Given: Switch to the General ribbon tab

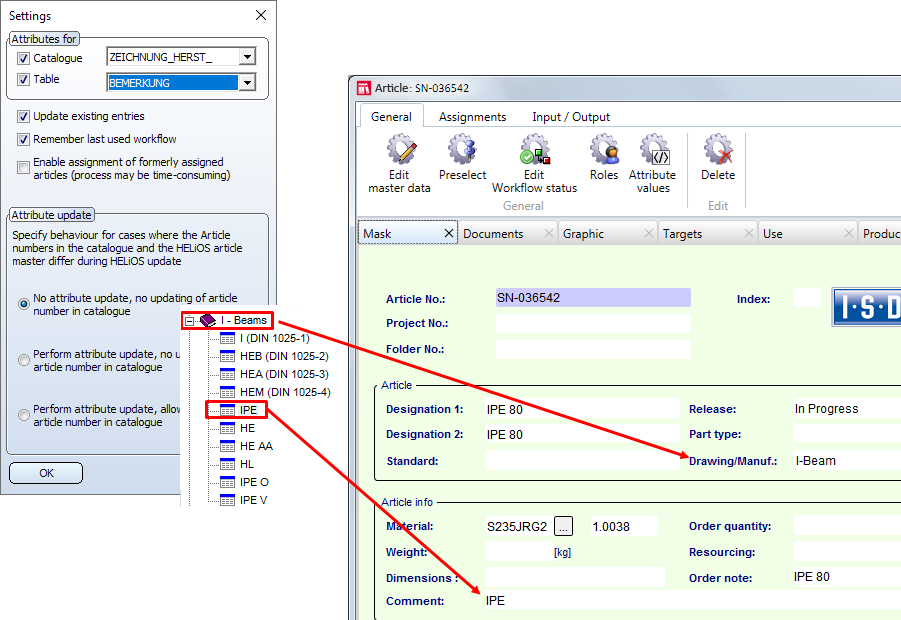Looking at the screenshot, I should [x=391, y=117].
